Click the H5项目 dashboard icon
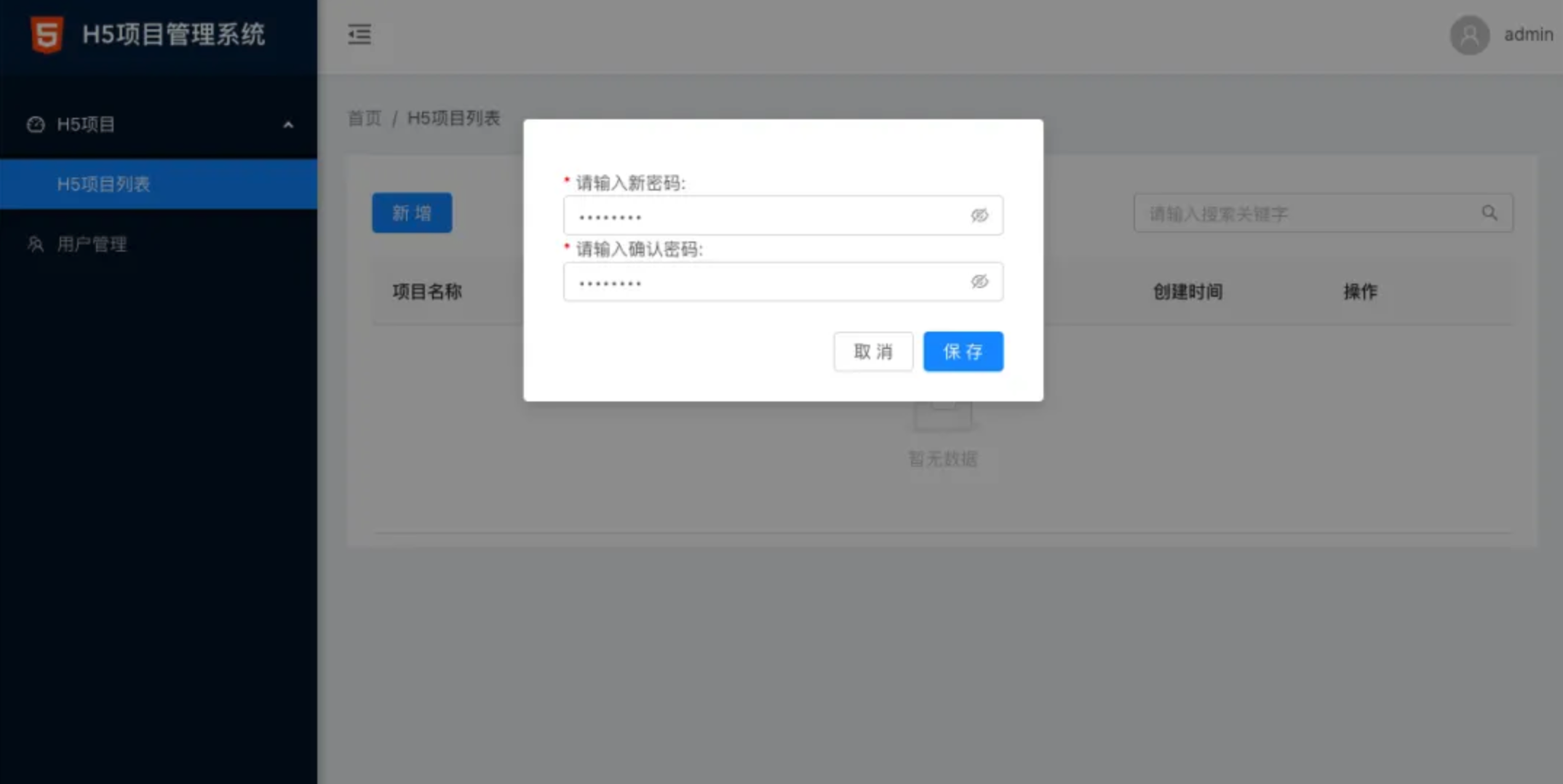The width and height of the screenshot is (1563, 784). [36, 124]
